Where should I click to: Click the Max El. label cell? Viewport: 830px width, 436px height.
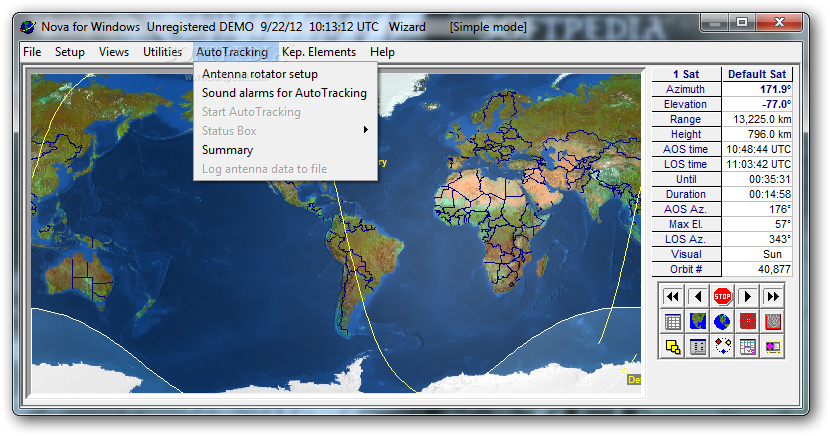[x=686, y=224]
